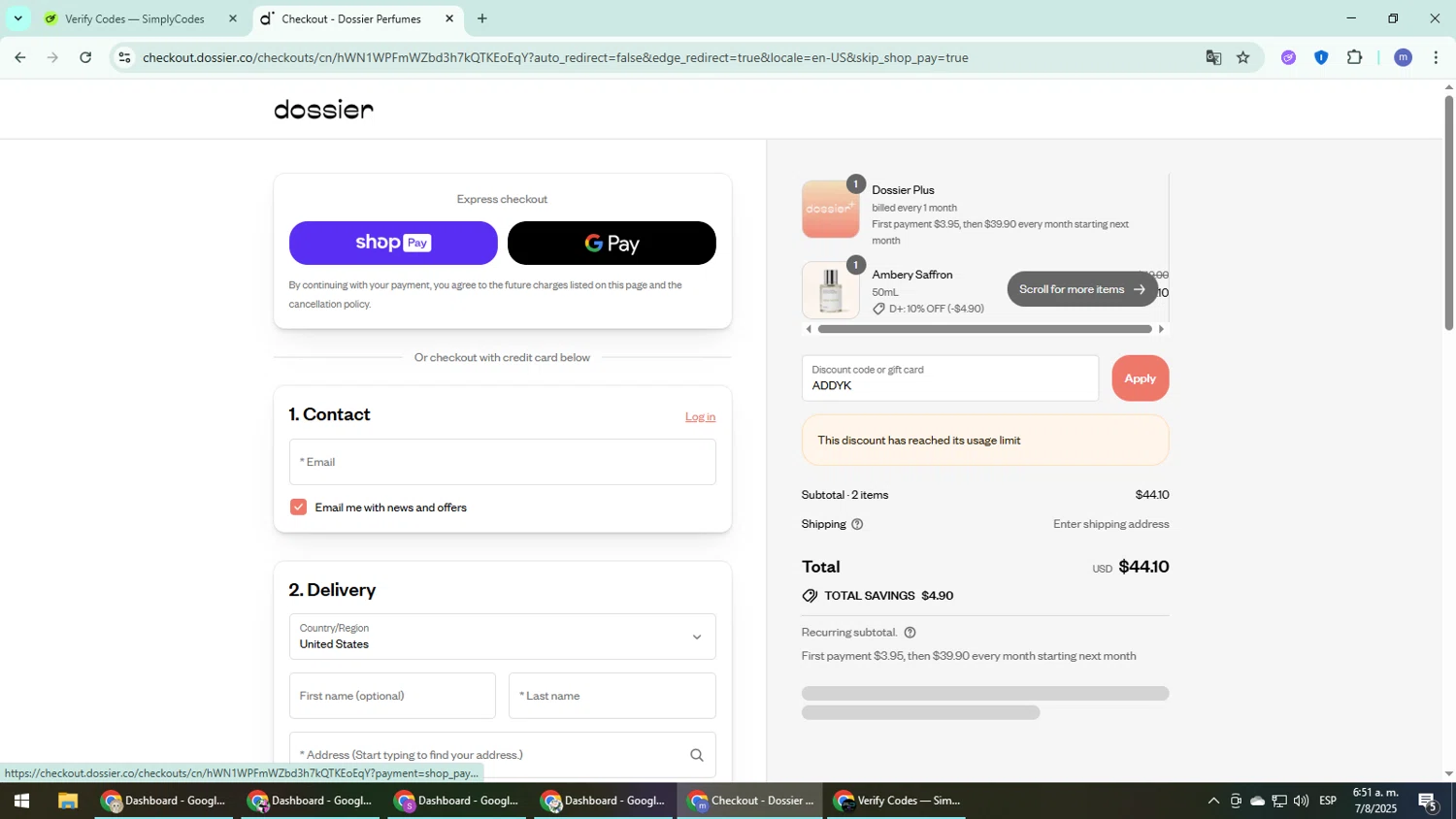1456x819 pixels.
Task: Click Scroll for more items button
Action: point(1082,289)
